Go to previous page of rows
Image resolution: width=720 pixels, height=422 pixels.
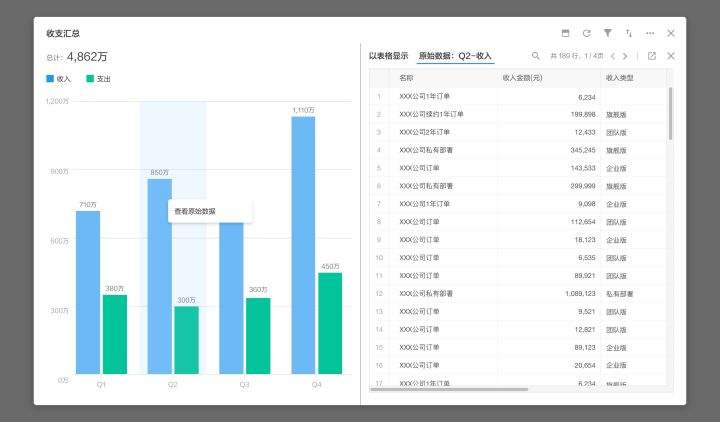[613, 56]
